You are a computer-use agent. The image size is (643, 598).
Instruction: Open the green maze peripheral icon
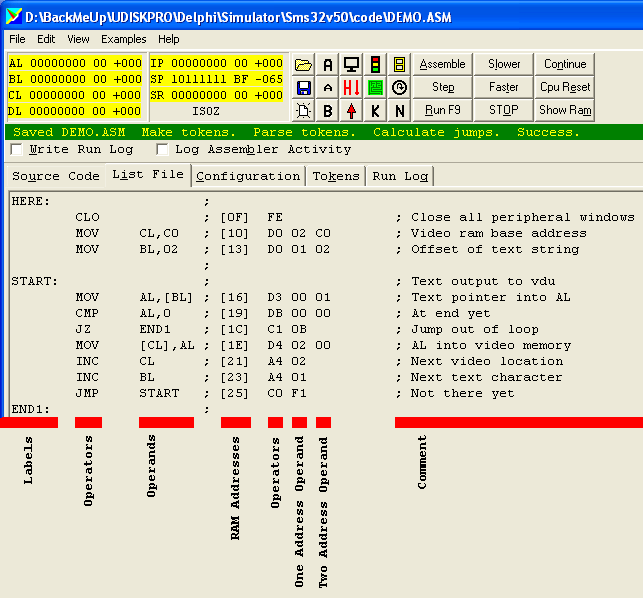pos(375,88)
